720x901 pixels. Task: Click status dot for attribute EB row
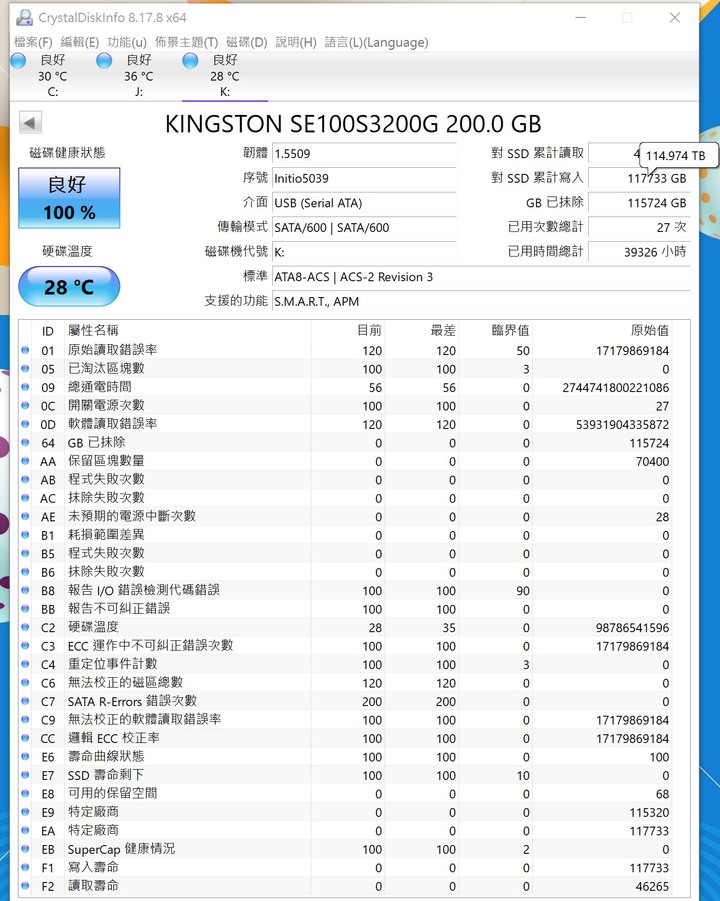(25, 849)
